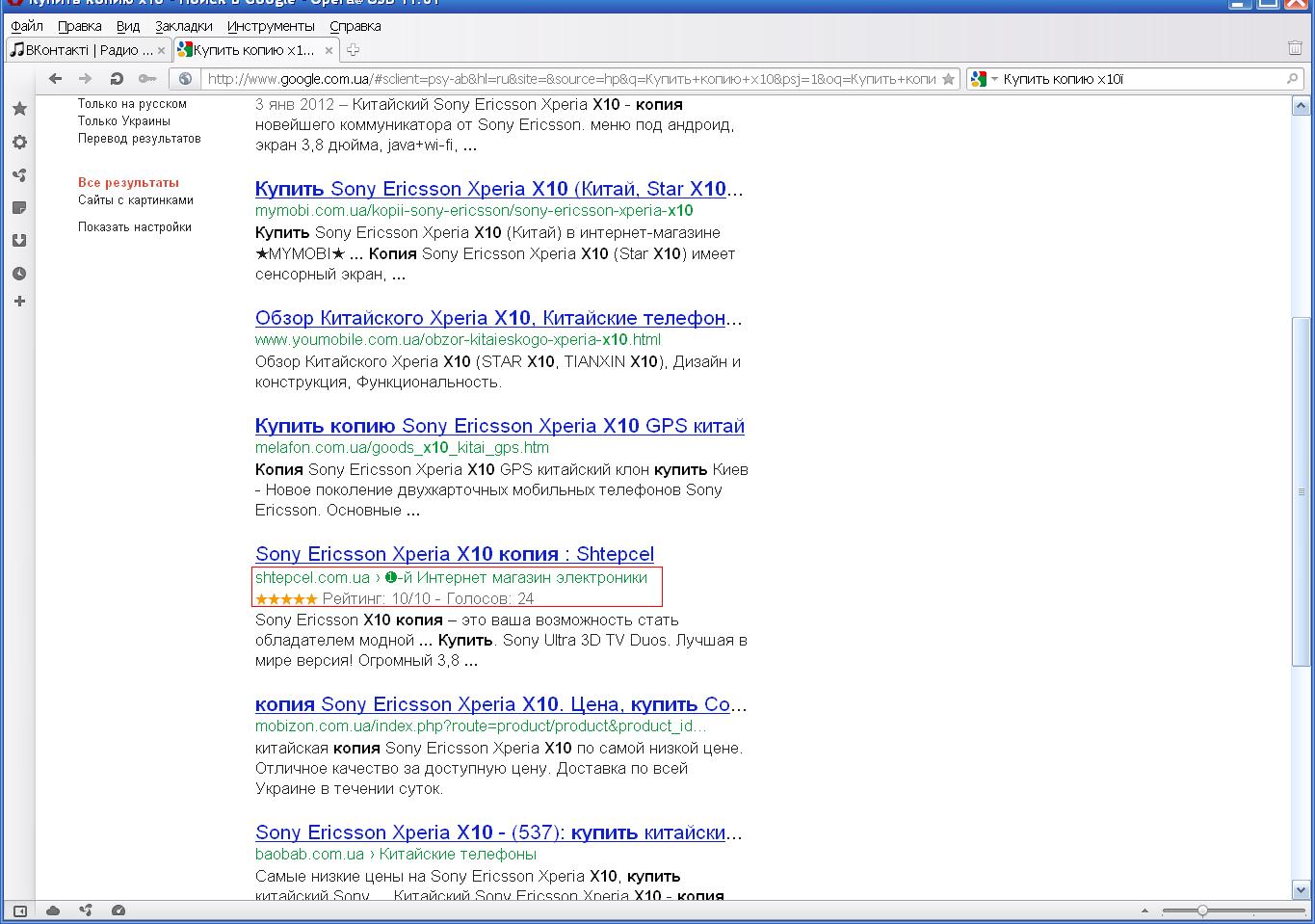The height and width of the screenshot is (924, 1315).
Task: Focus the URL address field
Action: click(x=571, y=79)
